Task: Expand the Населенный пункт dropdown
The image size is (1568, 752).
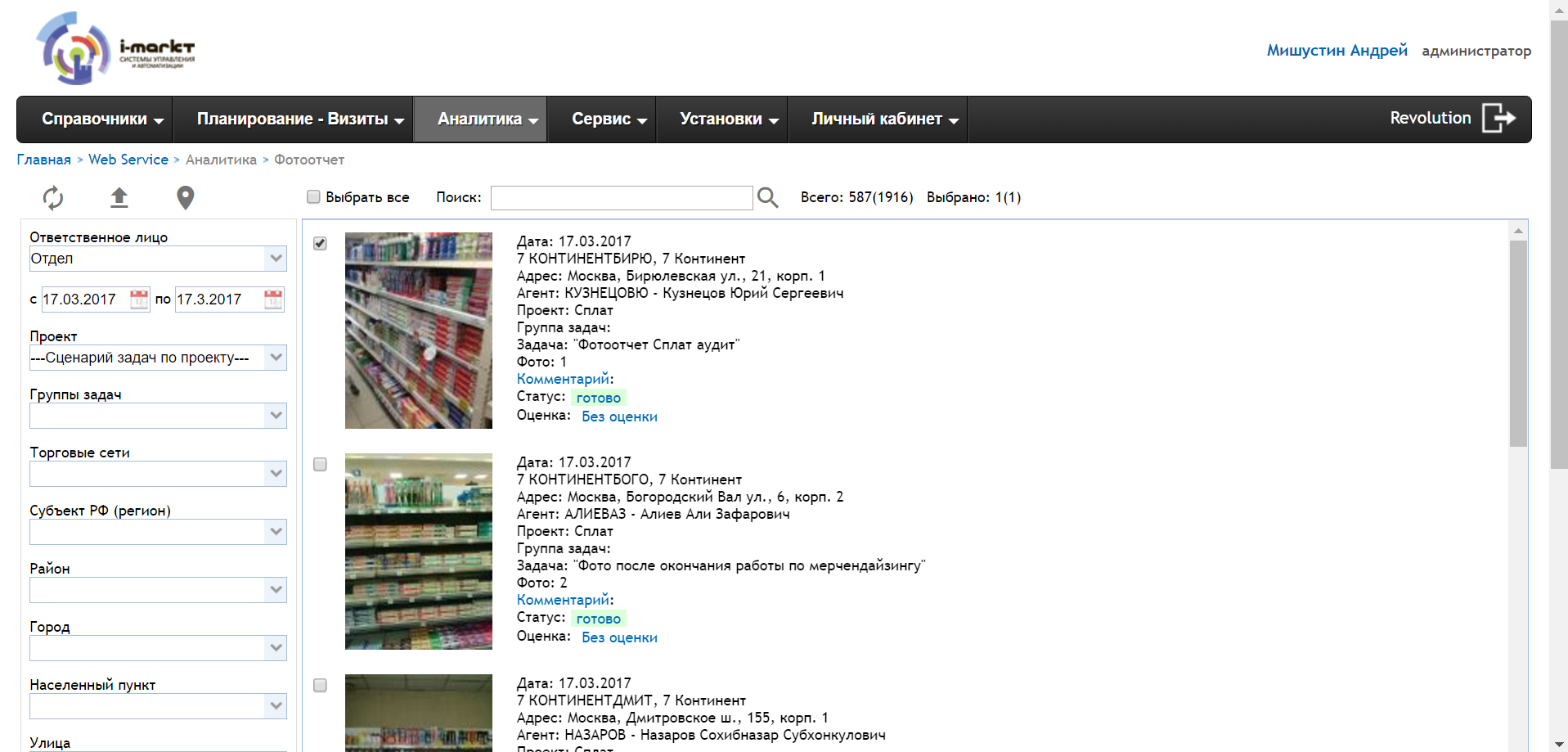Action: (x=158, y=706)
